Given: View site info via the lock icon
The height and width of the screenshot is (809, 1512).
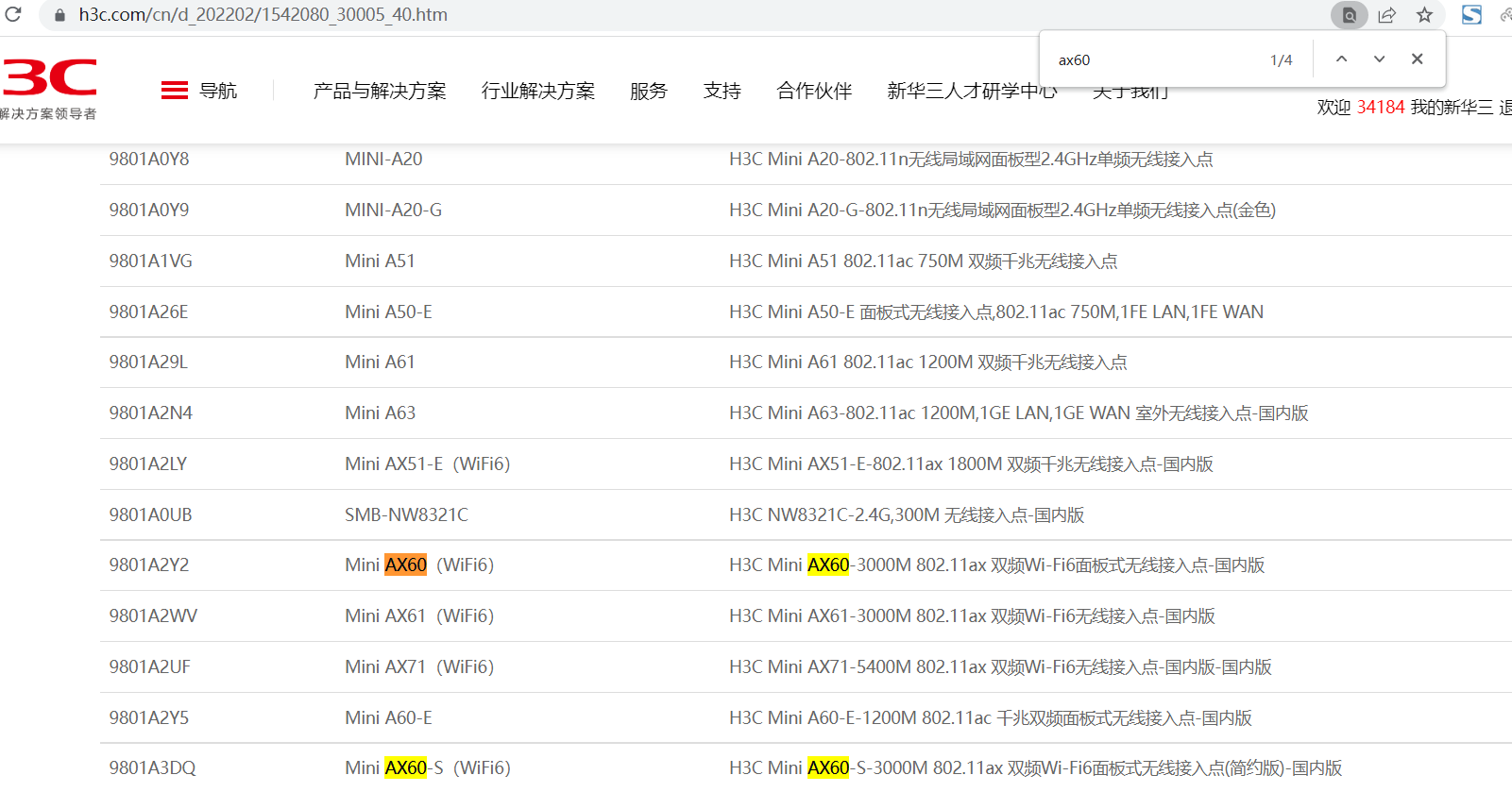Looking at the screenshot, I should click(59, 15).
